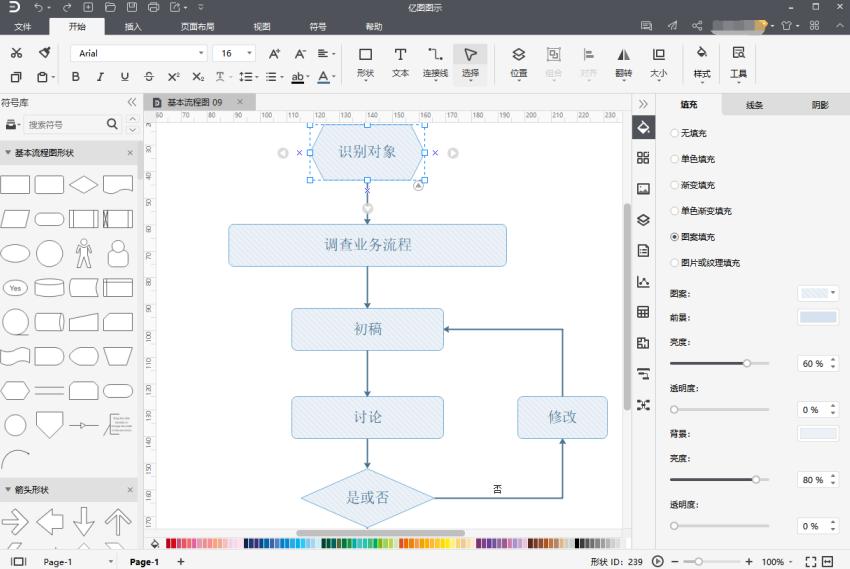This screenshot has width=850, height=569.
Task: Click the Format Painter brush icon
Action: pyautogui.click(x=44, y=53)
